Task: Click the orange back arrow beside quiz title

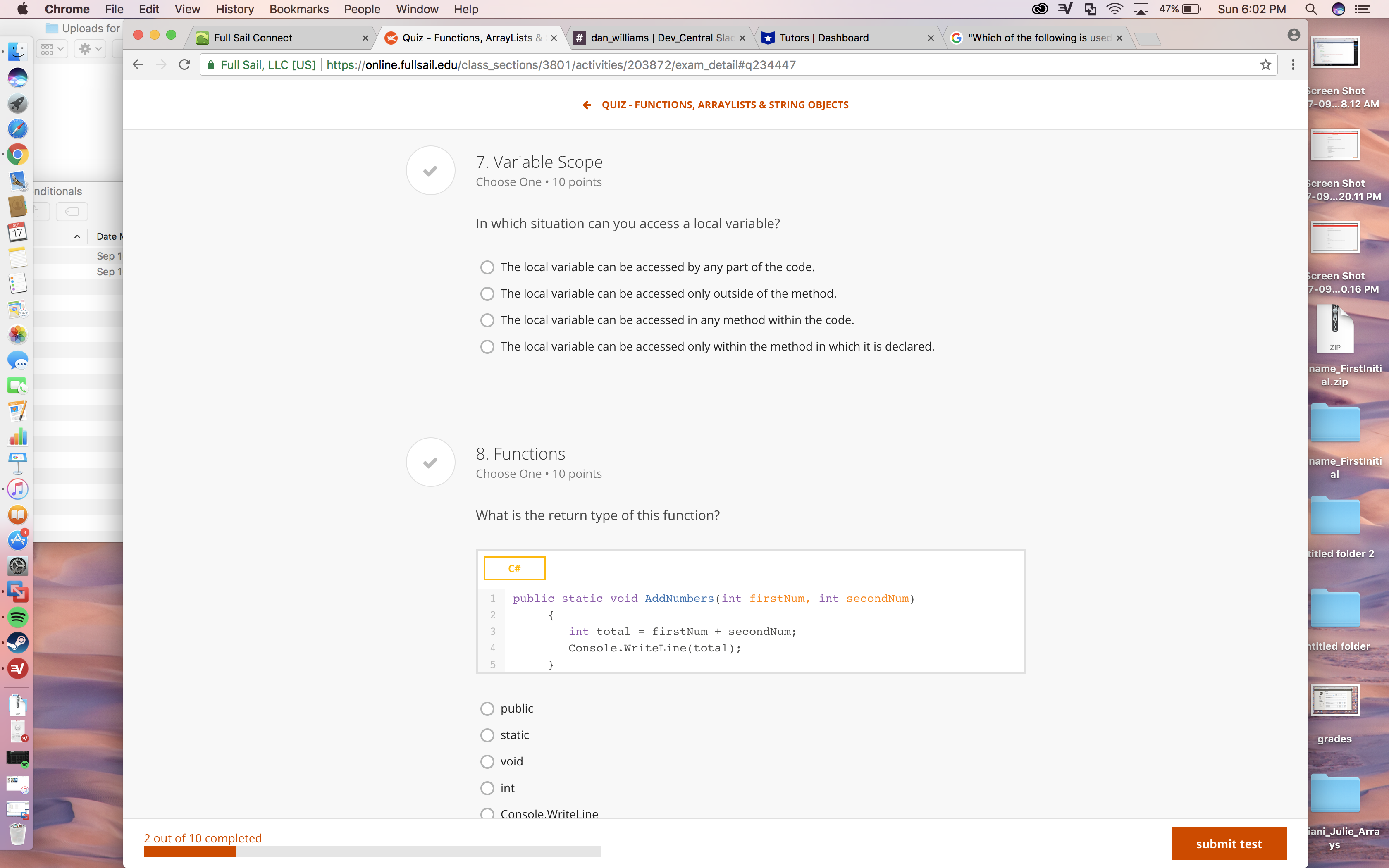Action: point(587,105)
